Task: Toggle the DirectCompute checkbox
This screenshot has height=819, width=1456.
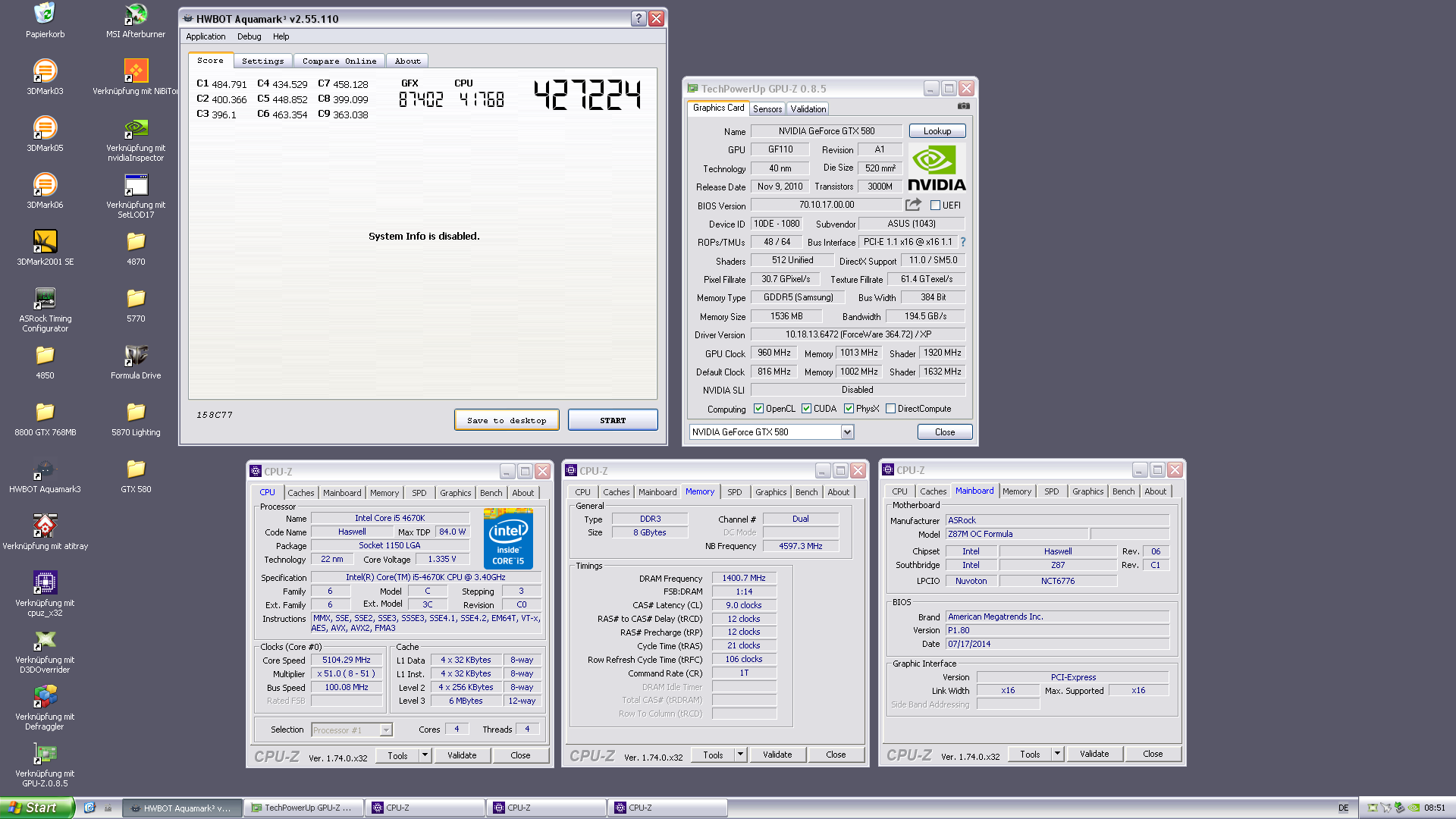Action: point(890,409)
